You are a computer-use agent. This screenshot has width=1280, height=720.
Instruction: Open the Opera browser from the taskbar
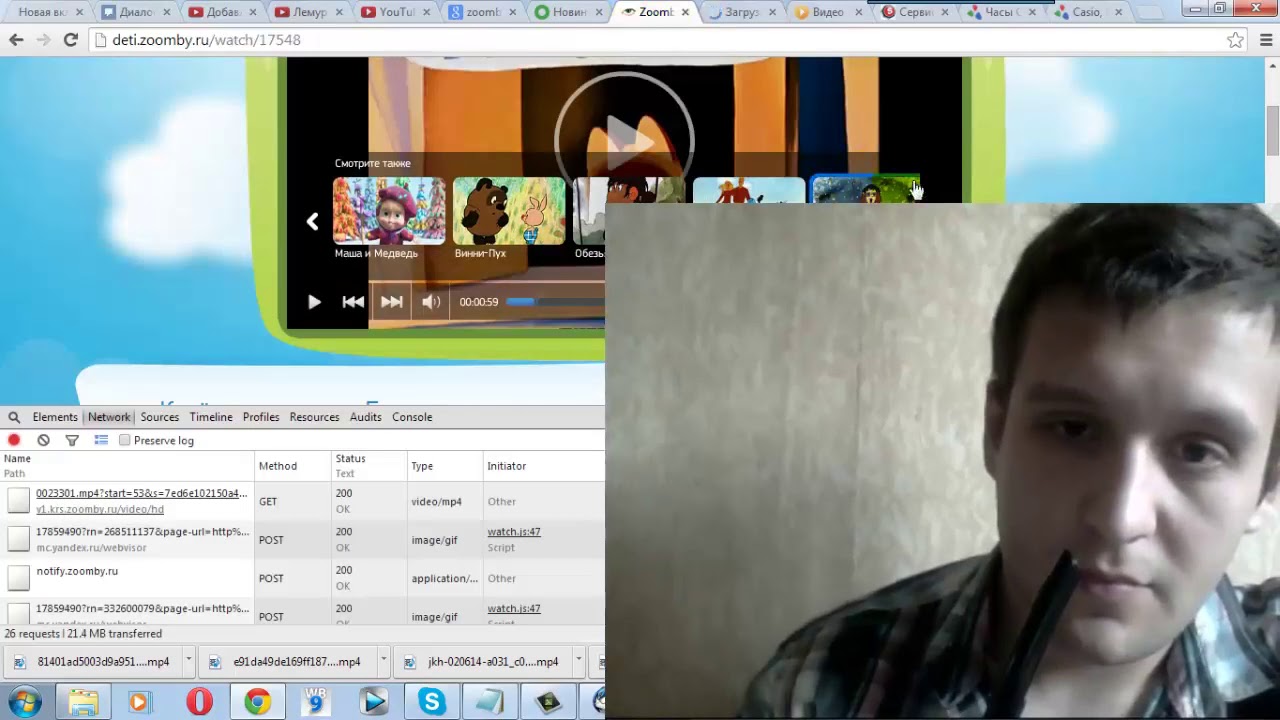click(x=199, y=702)
